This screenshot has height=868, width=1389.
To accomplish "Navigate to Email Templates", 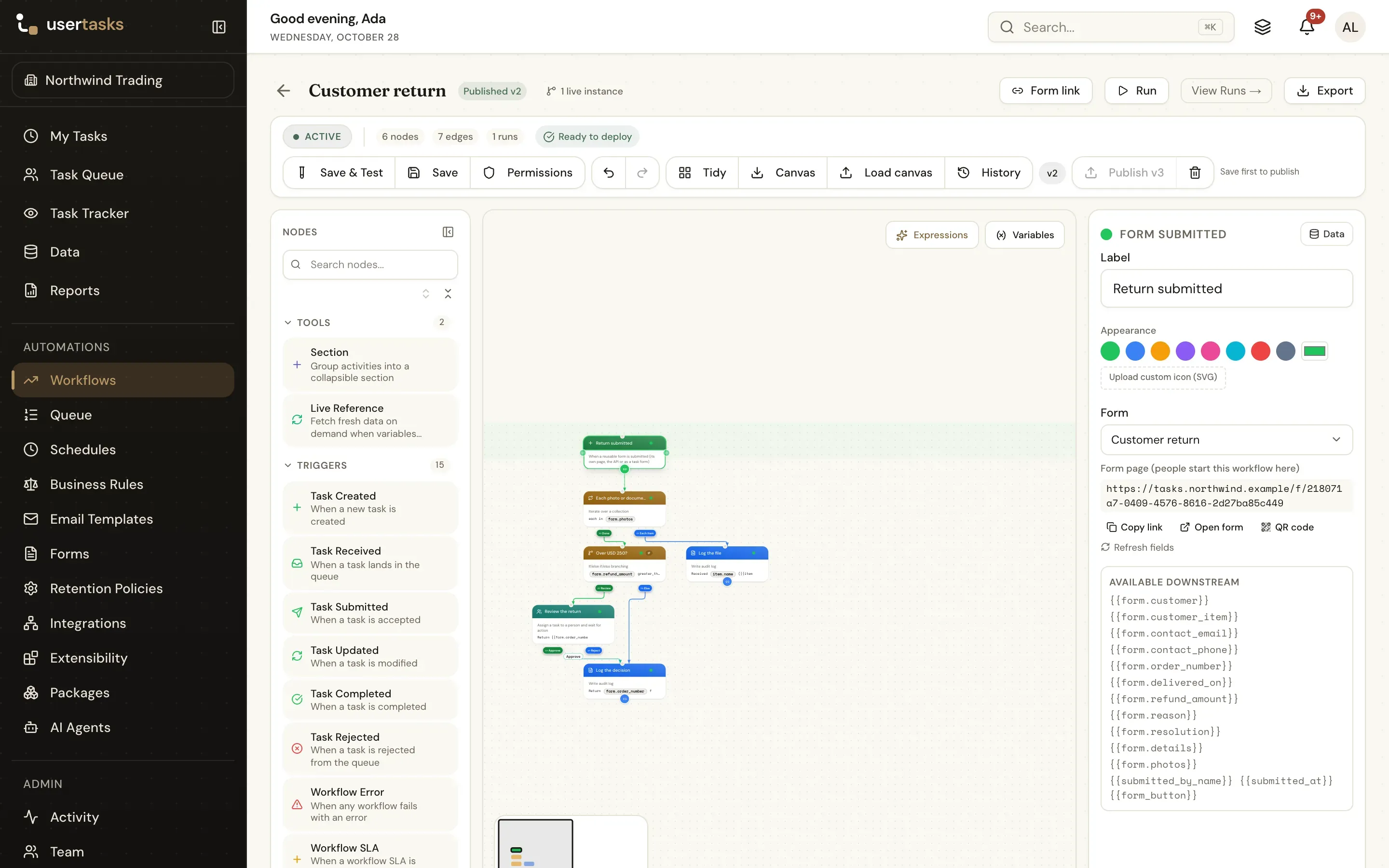I will pos(123,519).
